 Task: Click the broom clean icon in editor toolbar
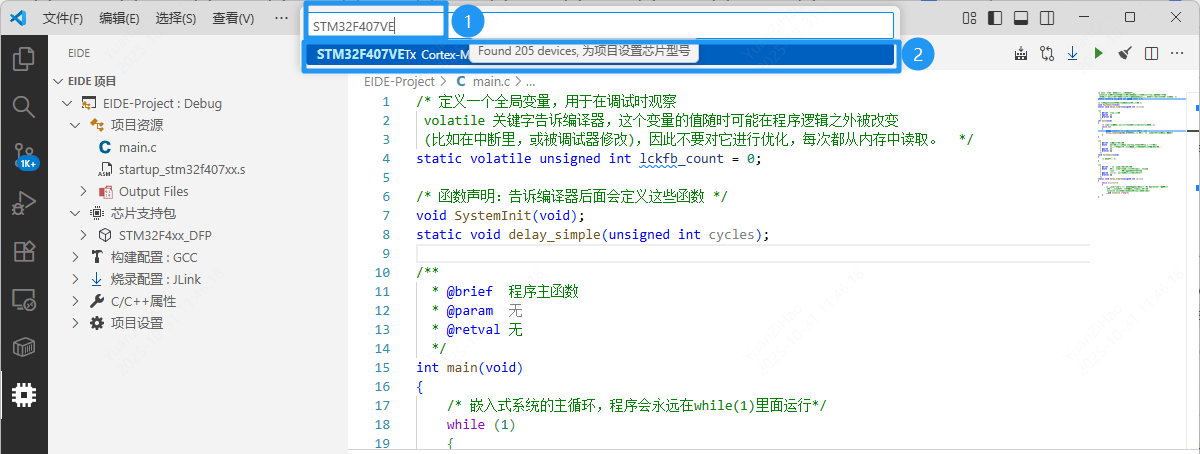tap(1125, 53)
